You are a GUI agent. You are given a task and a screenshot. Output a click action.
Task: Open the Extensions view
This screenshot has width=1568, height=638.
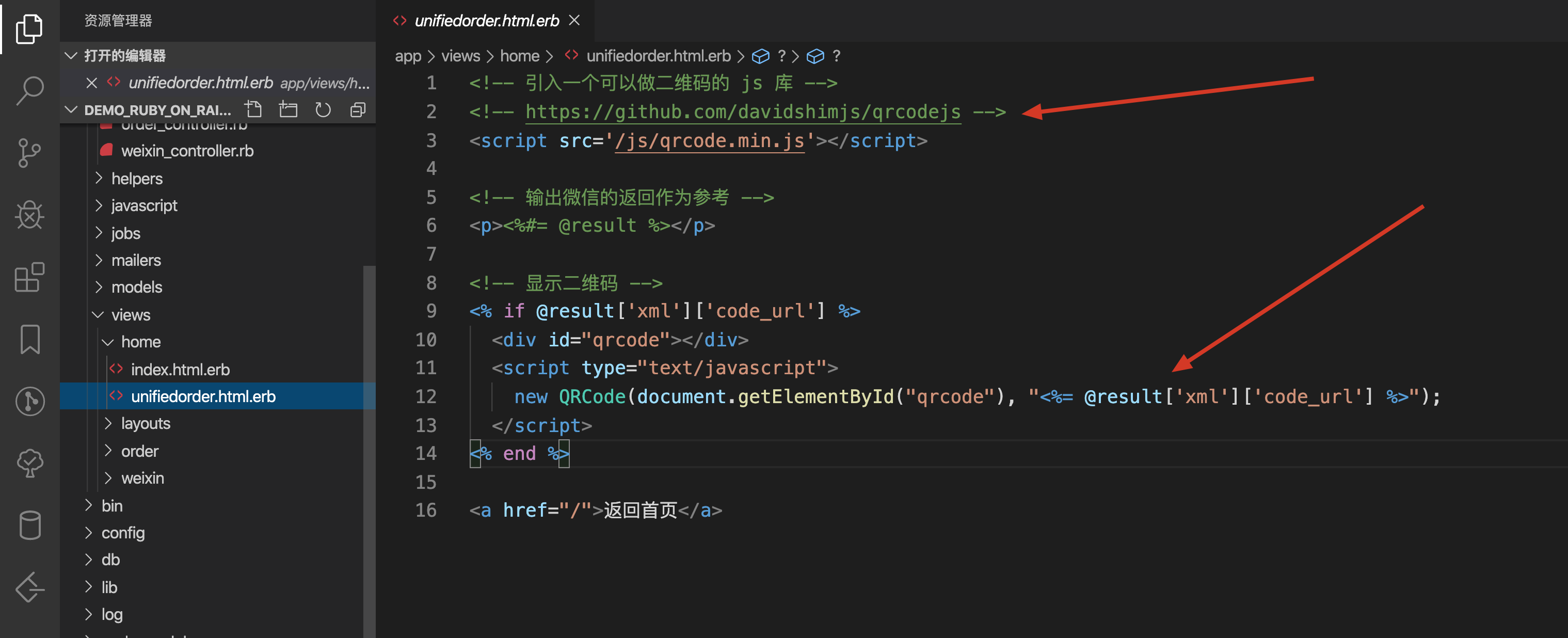pyautogui.click(x=29, y=277)
